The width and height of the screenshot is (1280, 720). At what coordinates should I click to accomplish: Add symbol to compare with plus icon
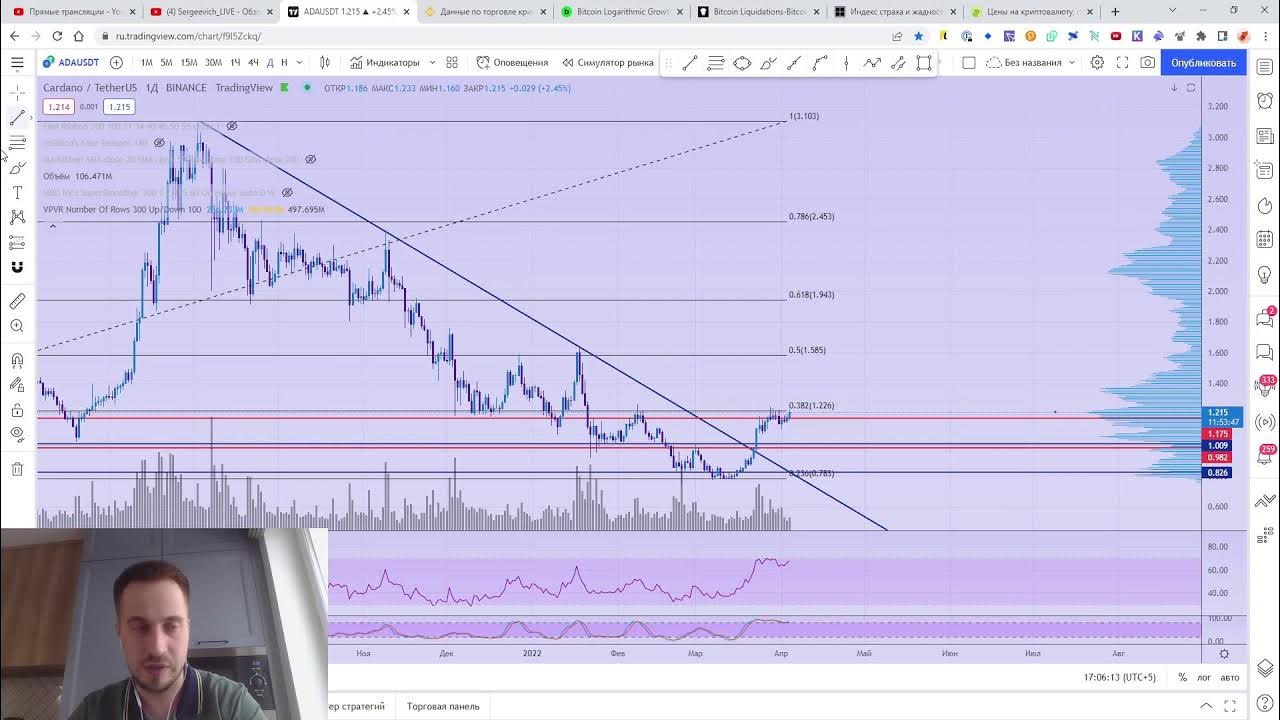click(x=116, y=62)
